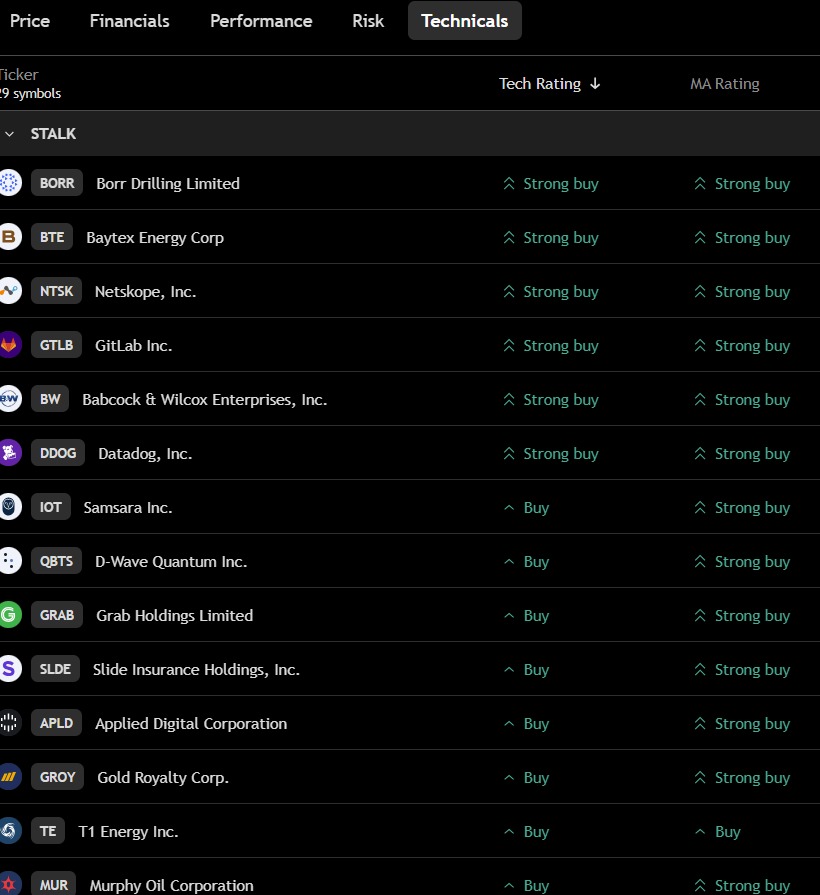Click Samsara Inc. company name
The height and width of the screenshot is (895, 820).
(x=128, y=507)
